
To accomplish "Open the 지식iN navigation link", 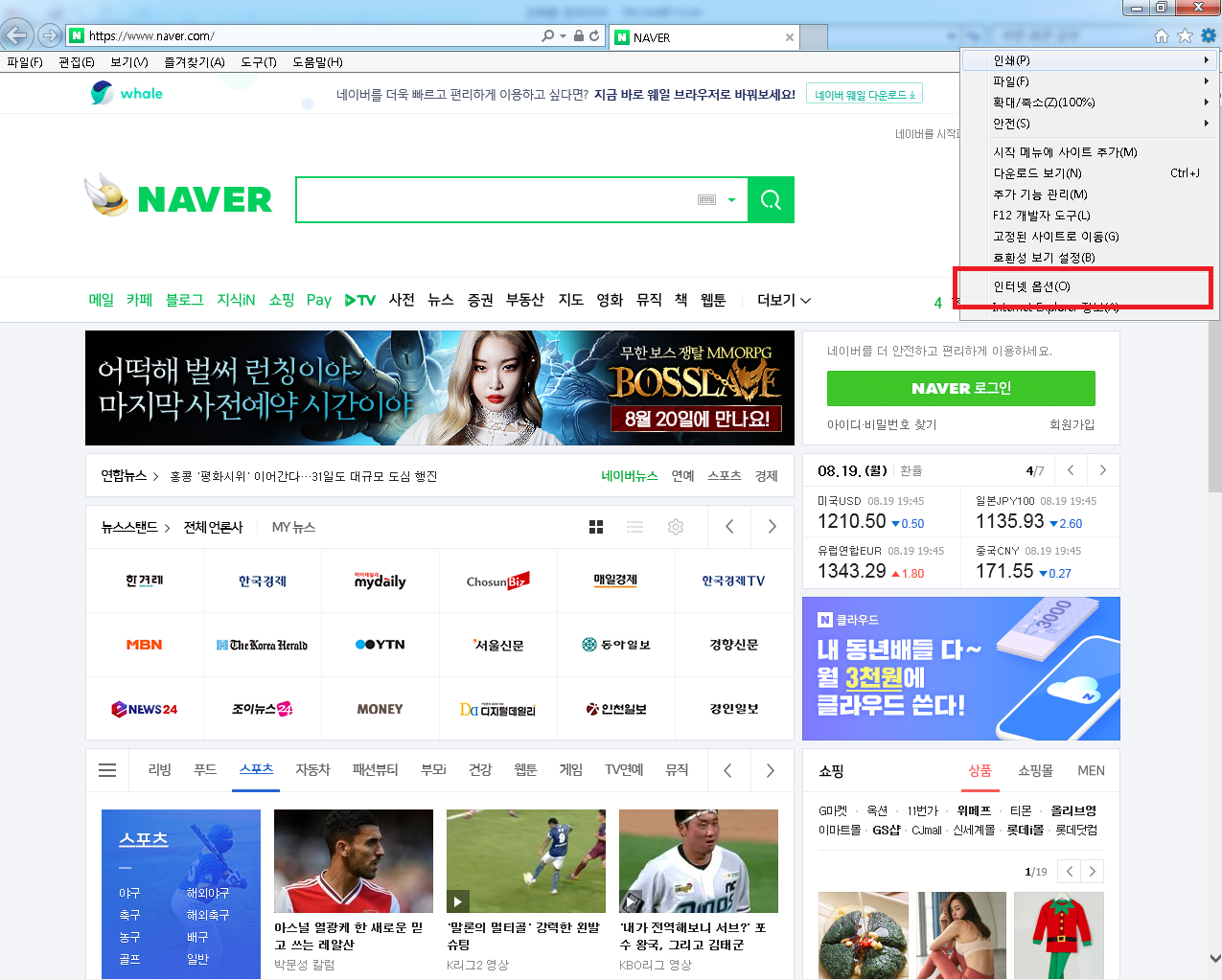I will [236, 300].
